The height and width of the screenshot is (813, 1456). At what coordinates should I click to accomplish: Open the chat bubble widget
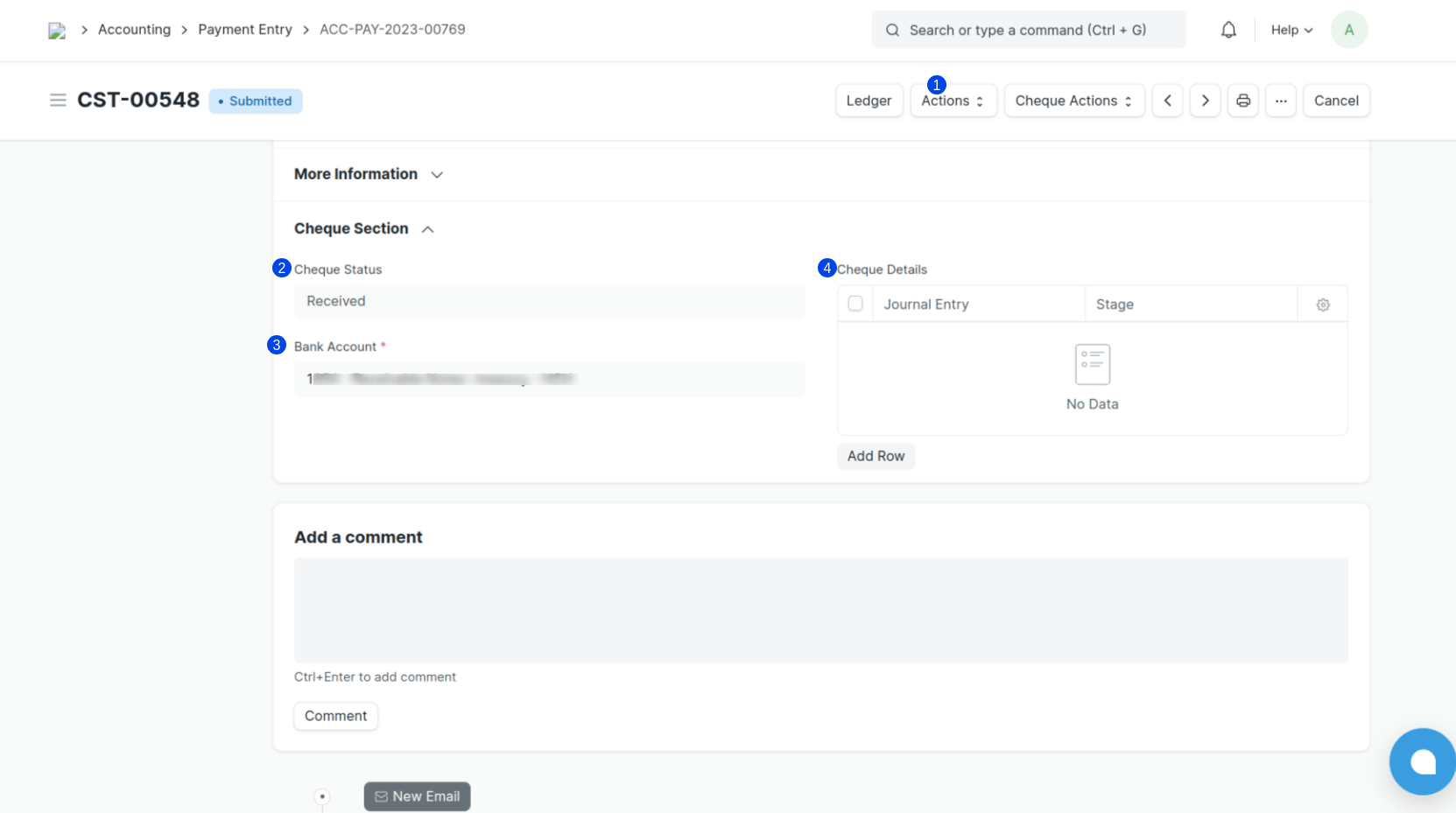(1422, 761)
